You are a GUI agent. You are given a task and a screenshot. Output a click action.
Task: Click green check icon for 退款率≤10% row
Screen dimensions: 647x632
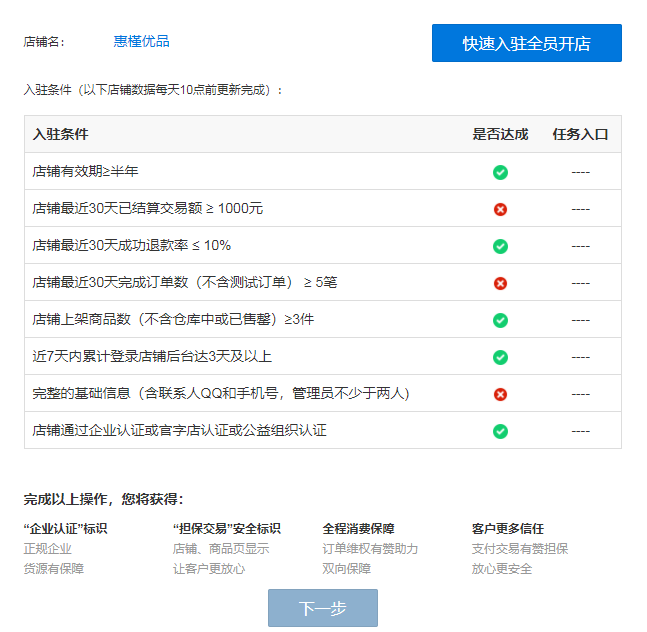point(500,246)
